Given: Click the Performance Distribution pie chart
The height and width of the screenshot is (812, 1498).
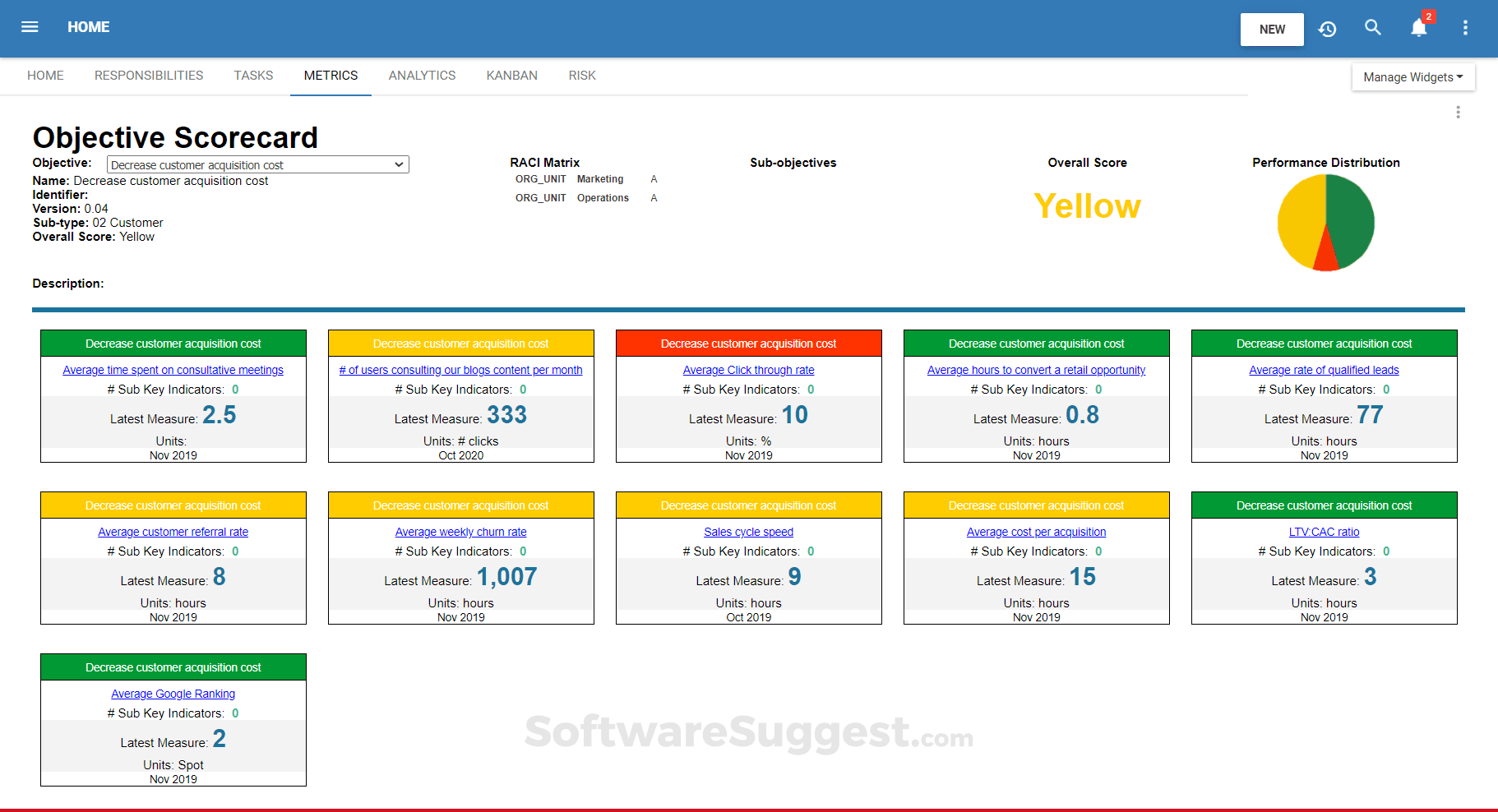Looking at the screenshot, I should tap(1325, 223).
